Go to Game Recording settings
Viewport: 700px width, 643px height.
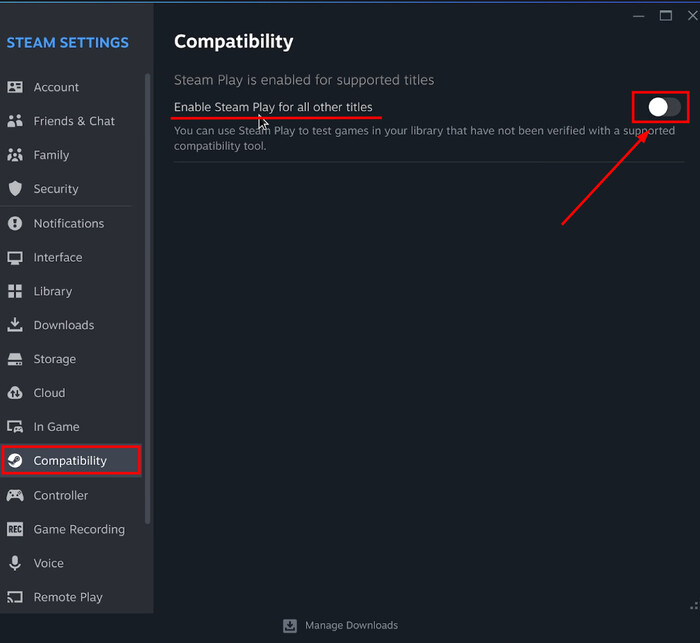tap(71, 529)
